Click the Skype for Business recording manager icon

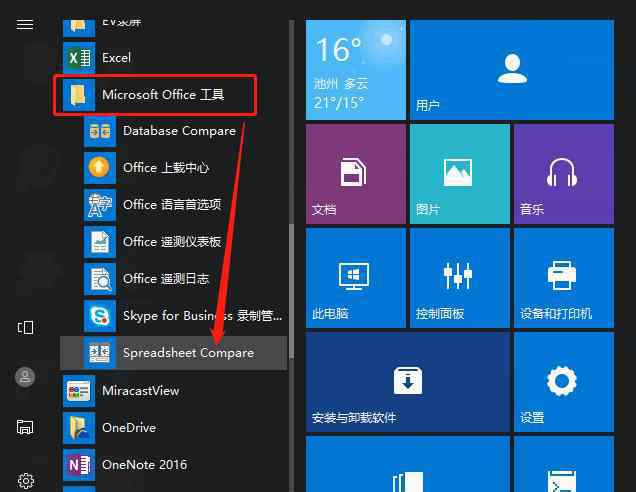pos(100,316)
